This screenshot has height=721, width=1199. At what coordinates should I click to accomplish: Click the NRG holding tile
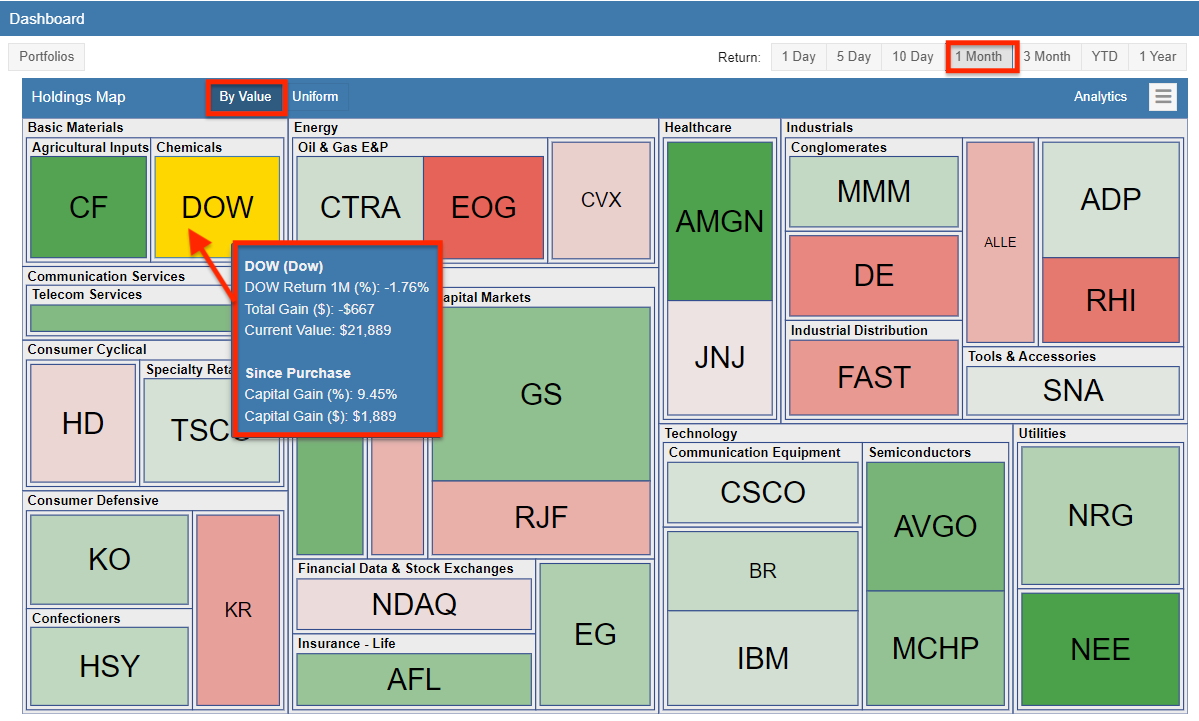pyautogui.click(x=1100, y=515)
